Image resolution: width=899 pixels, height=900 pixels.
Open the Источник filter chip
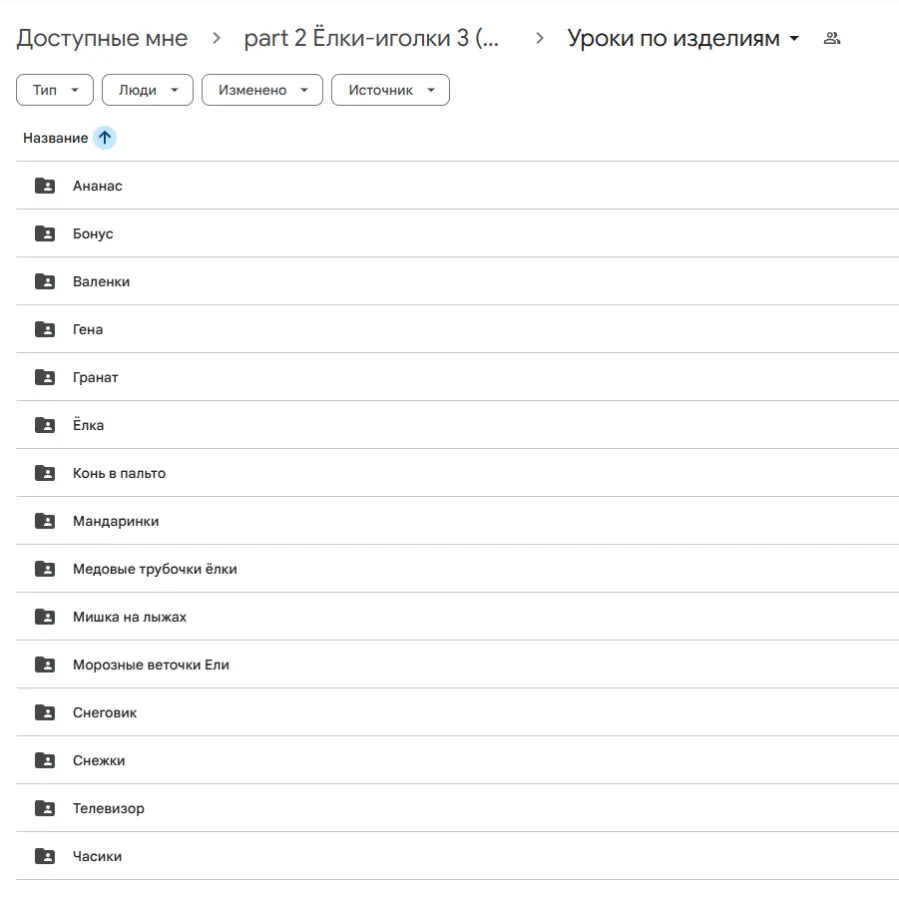(x=390, y=89)
